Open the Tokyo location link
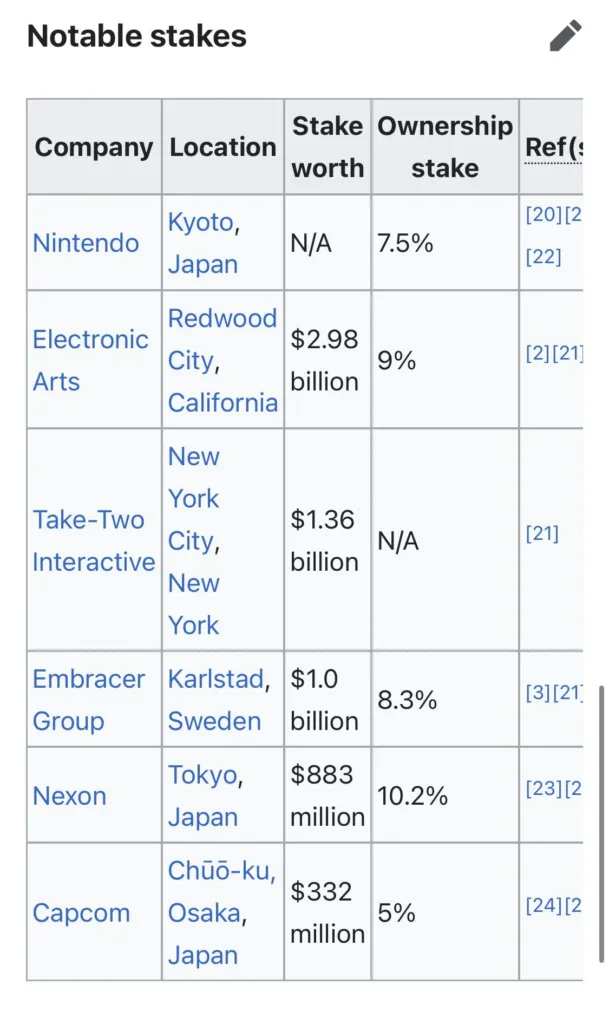Viewport: 609px width, 1024px height. 203,775
